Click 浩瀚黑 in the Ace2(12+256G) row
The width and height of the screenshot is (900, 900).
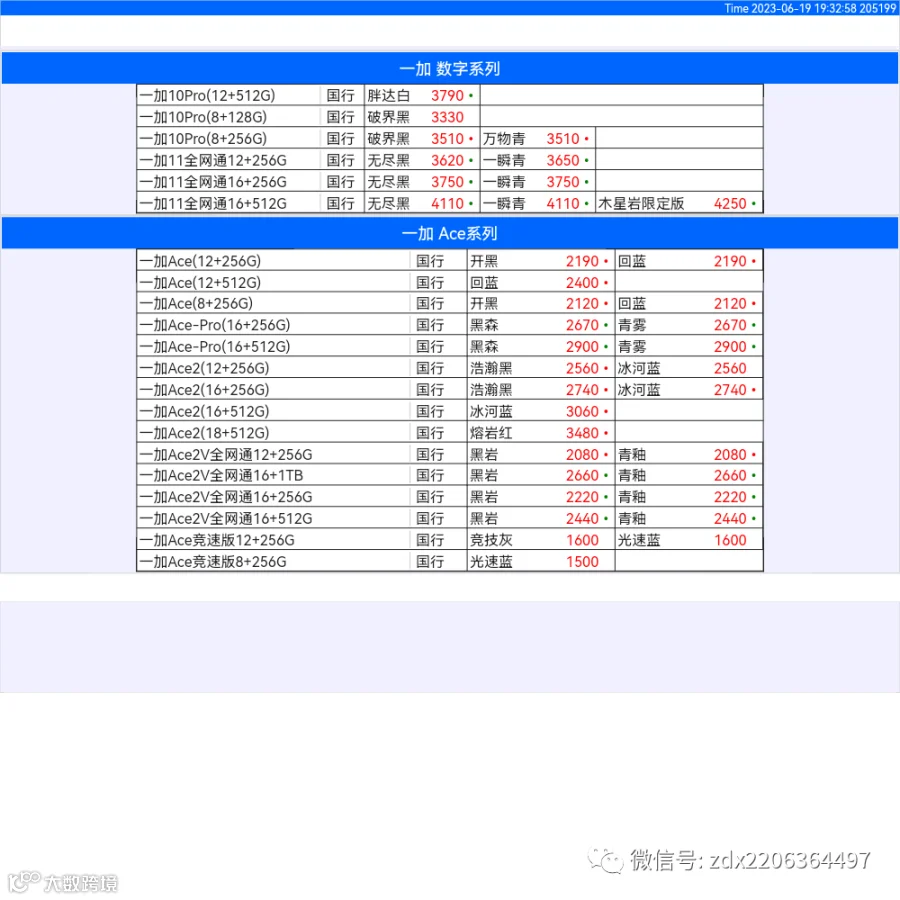[x=491, y=368]
